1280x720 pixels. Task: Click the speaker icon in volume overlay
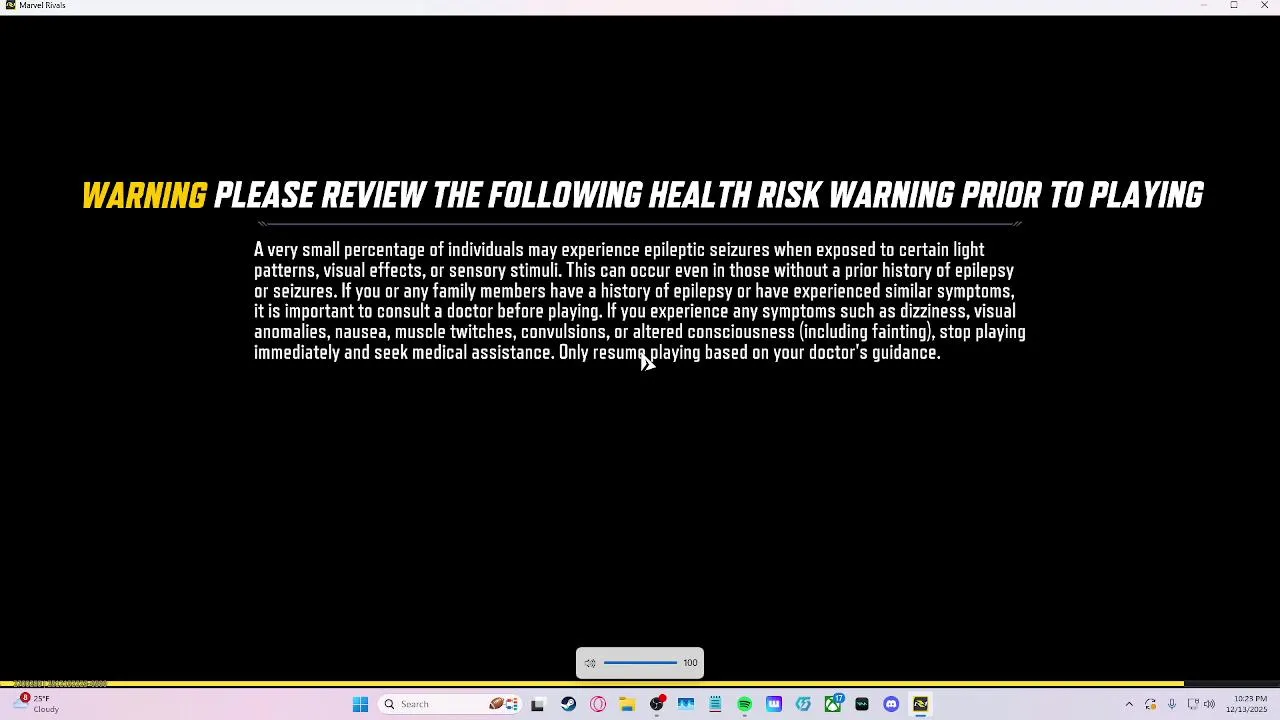(x=590, y=663)
